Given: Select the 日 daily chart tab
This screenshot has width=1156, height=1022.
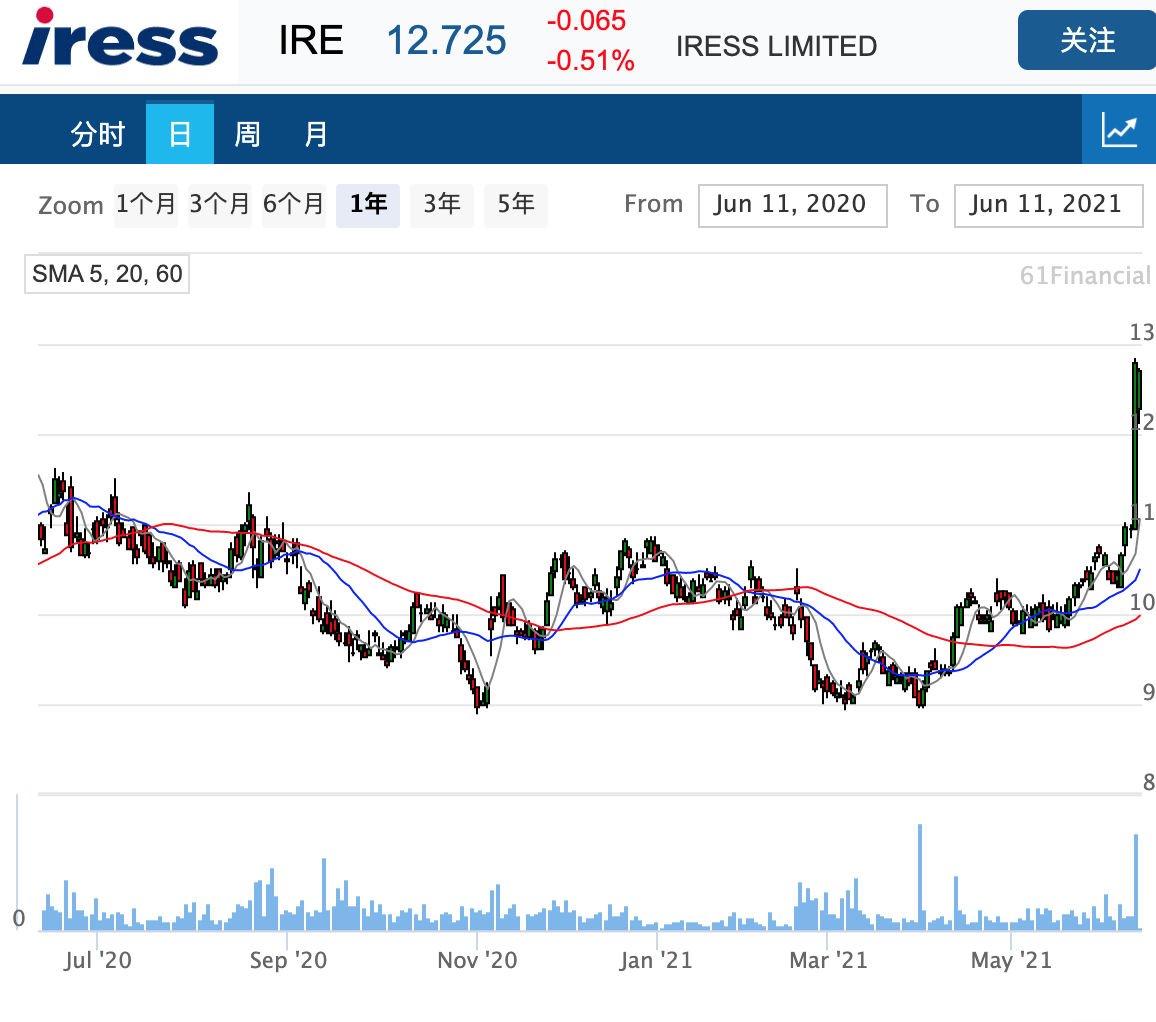Looking at the screenshot, I should pos(180,134).
